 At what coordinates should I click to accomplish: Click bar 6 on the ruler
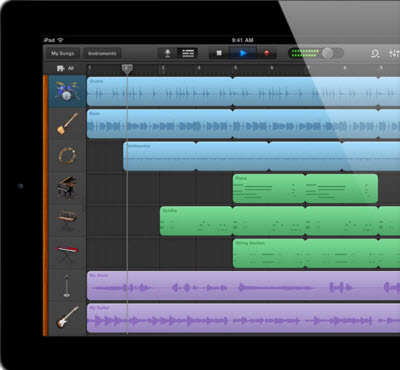(x=272, y=68)
